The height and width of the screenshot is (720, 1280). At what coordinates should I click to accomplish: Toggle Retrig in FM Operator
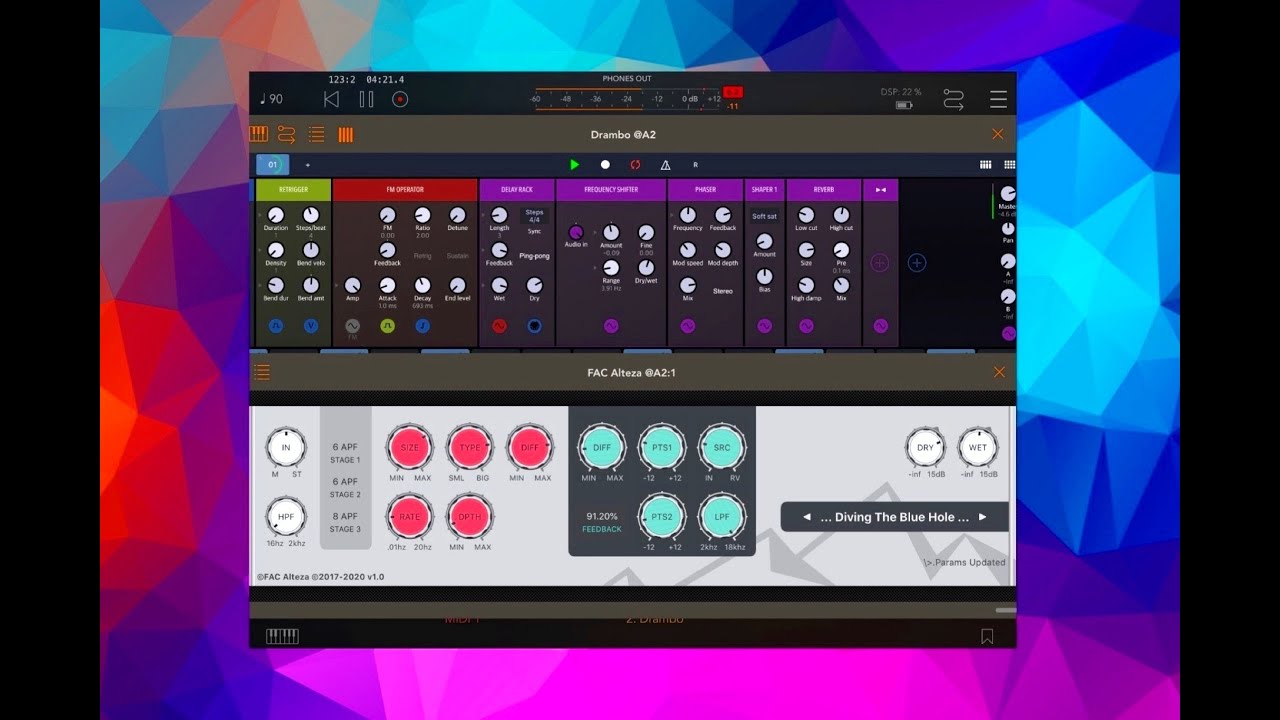tap(422, 256)
